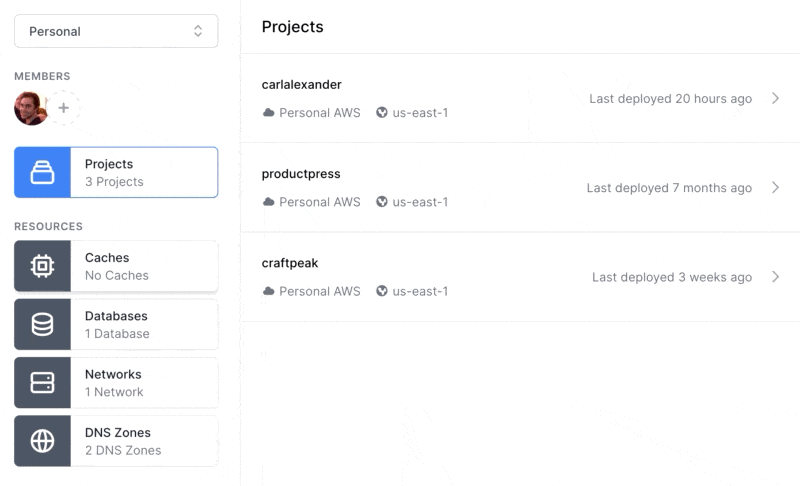Open the productpress project name
The image size is (800, 486).
(x=301, y=174)
